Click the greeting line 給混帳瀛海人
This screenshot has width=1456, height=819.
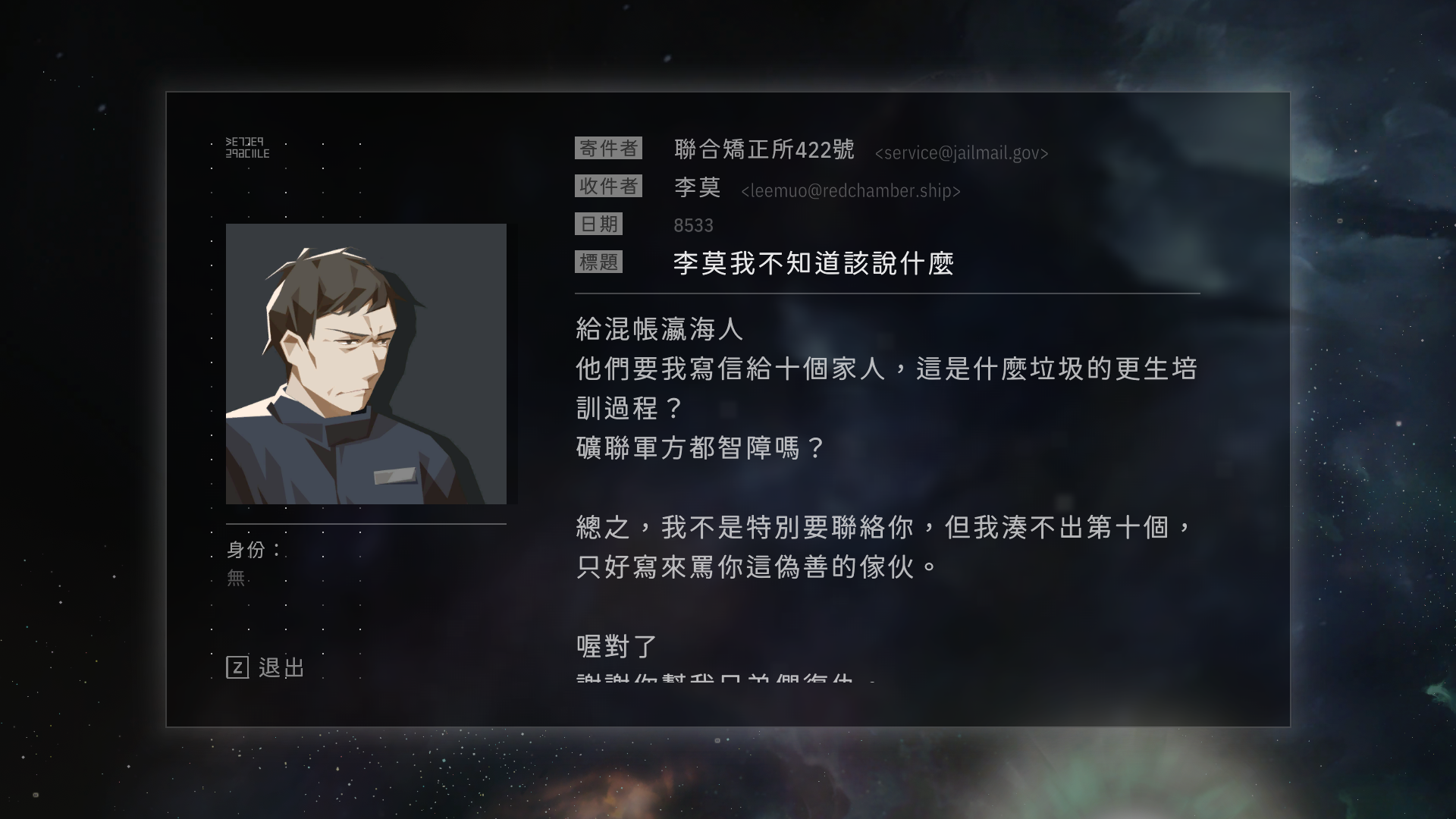click(660, 329)
